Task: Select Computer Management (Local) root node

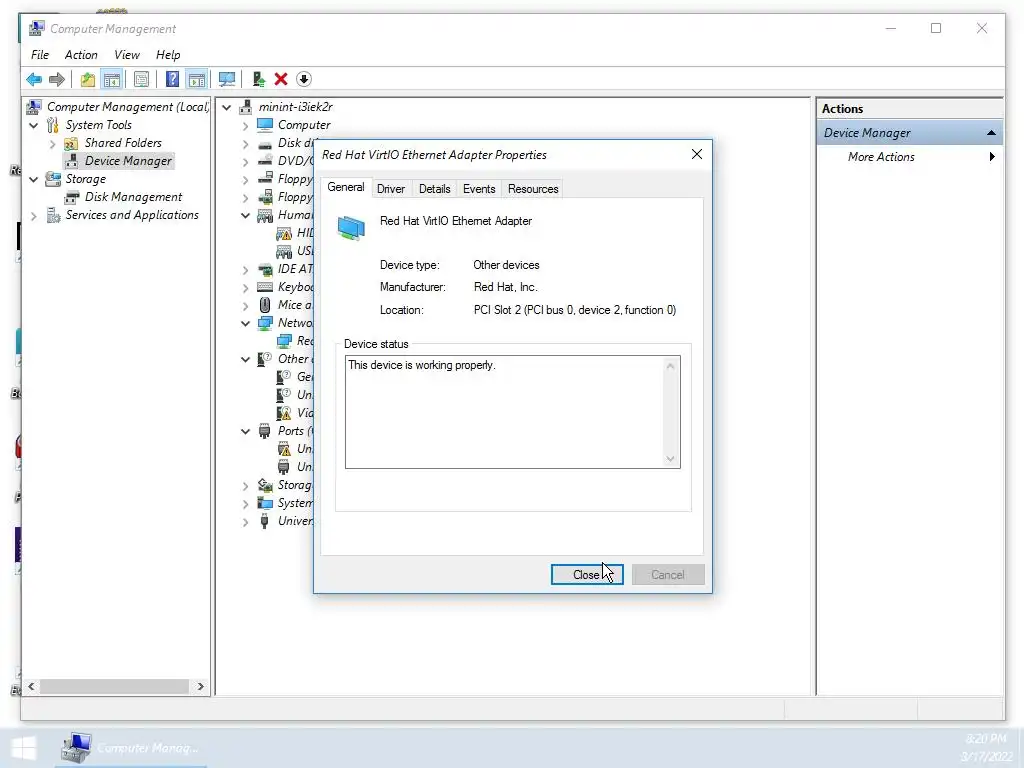Action: [x=127, y=106]
